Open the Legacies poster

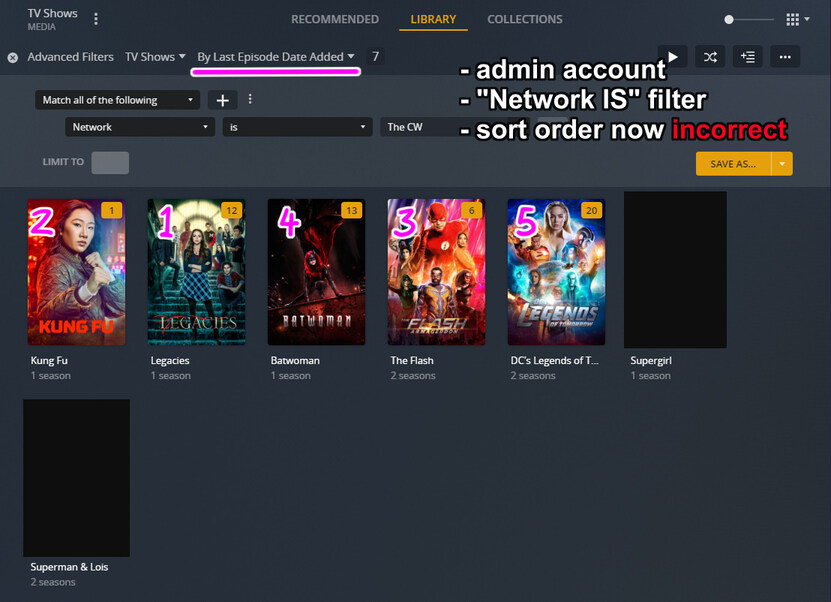coord(197,272)
